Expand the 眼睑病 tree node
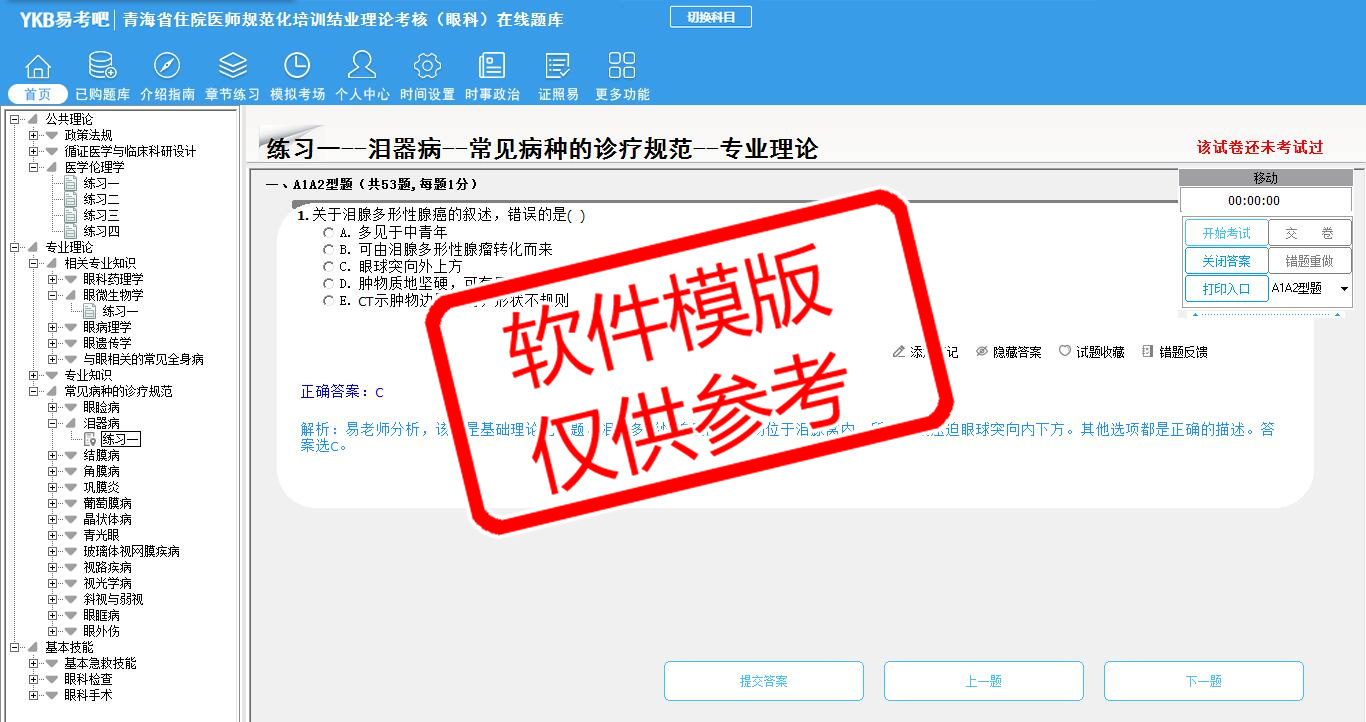The image size is (1366, 722). 53,408
